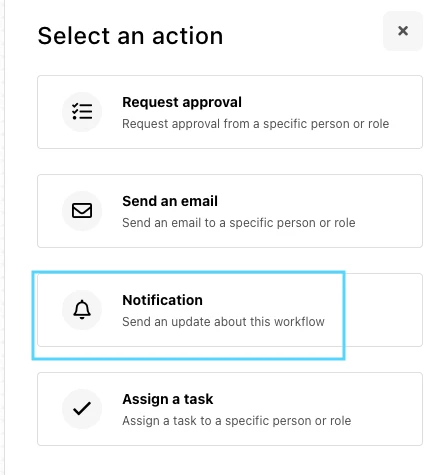Screen dimensions: 437x475
Task: Click empty right area of the Notification card
Action: pyautogui.click(x=383, y=310)
